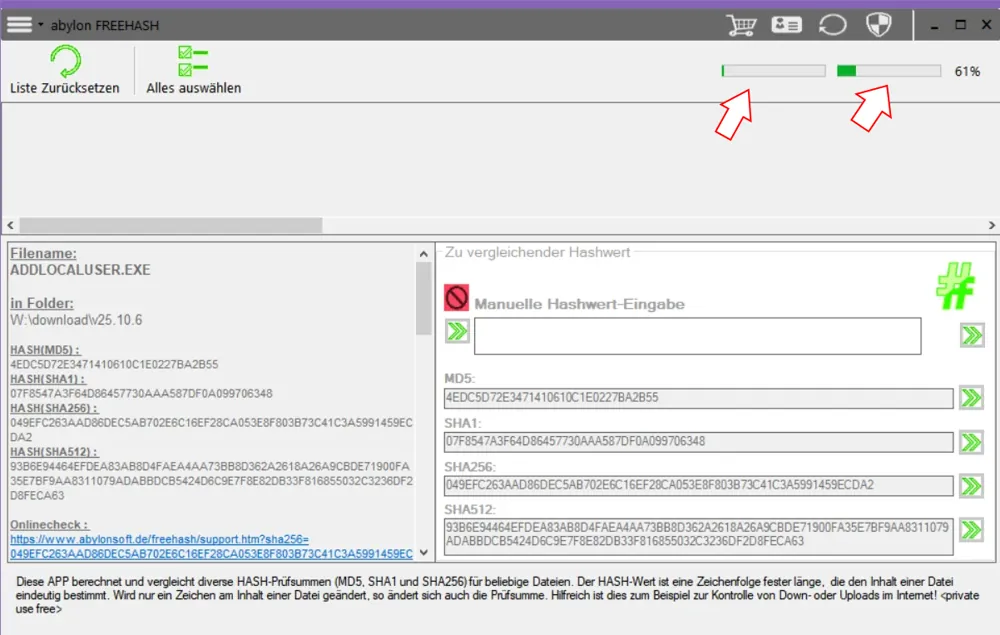The height and width of the screenshot is (635, 1000).
Task: Click the abylon FREEHASH window title
Action: tap(105, 26)
